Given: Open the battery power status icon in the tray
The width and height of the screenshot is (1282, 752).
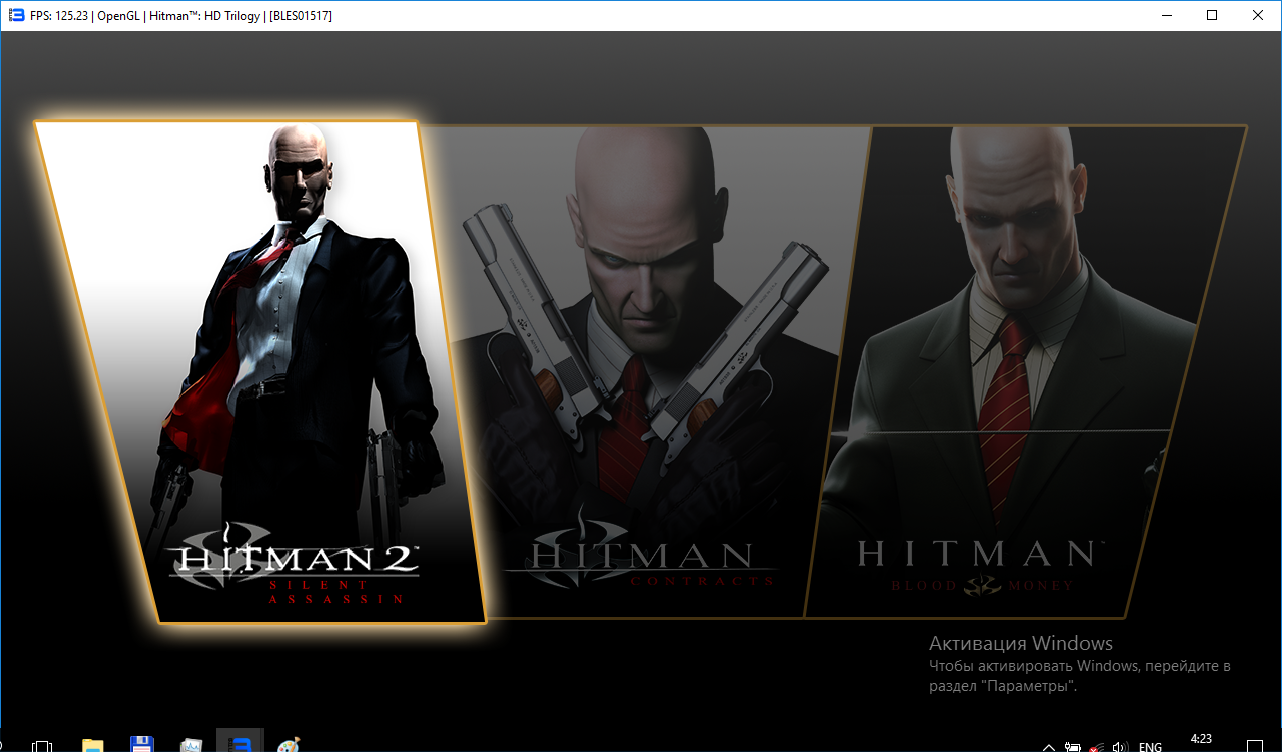Looking at the screenshot, I should coord(1073,746).
